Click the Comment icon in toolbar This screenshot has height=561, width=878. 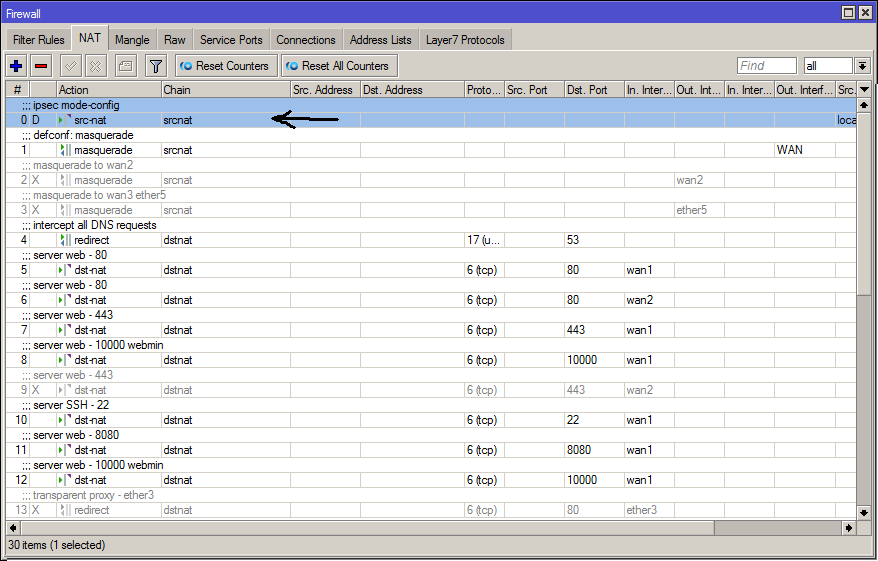coord(125,66)
